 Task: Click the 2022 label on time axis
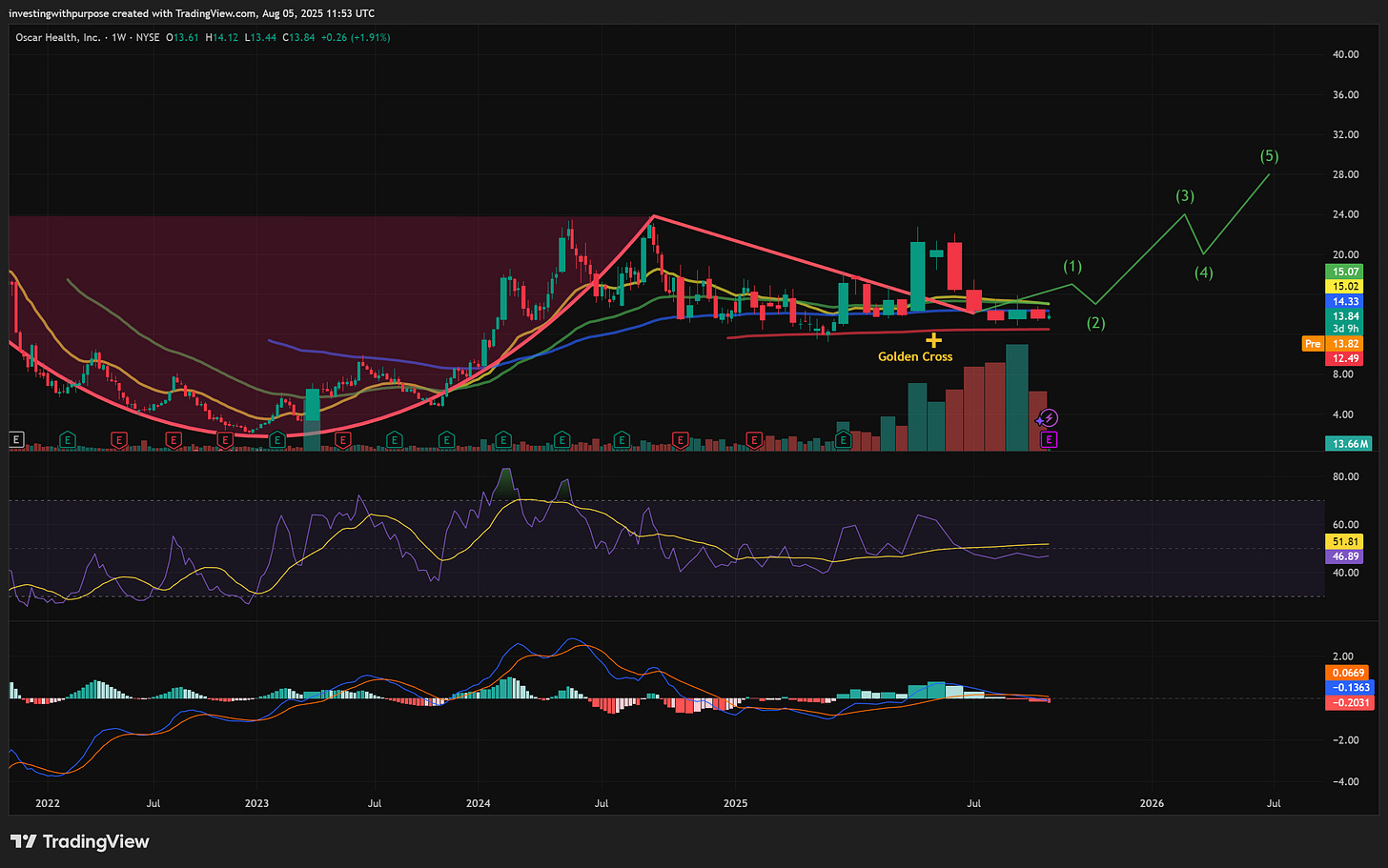[x=48, y=803]
